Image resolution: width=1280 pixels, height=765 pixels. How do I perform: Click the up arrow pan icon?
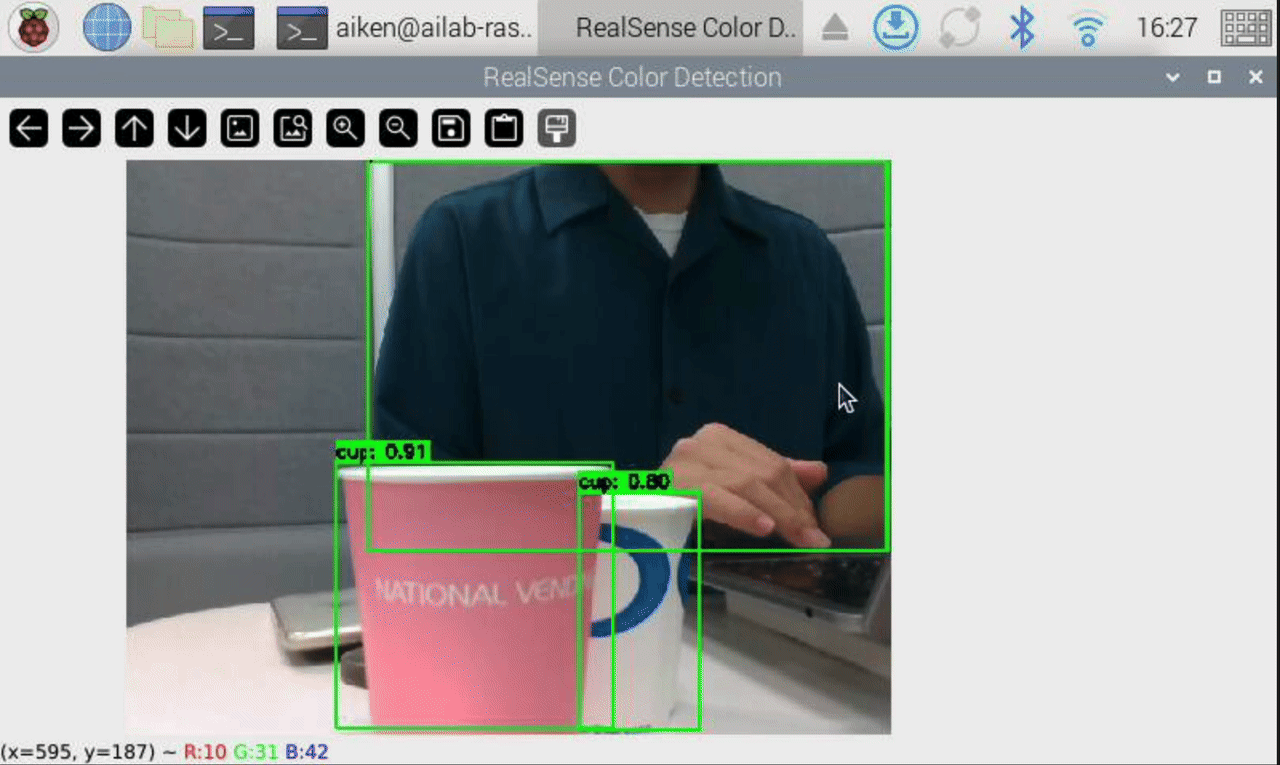coord(135,128)
